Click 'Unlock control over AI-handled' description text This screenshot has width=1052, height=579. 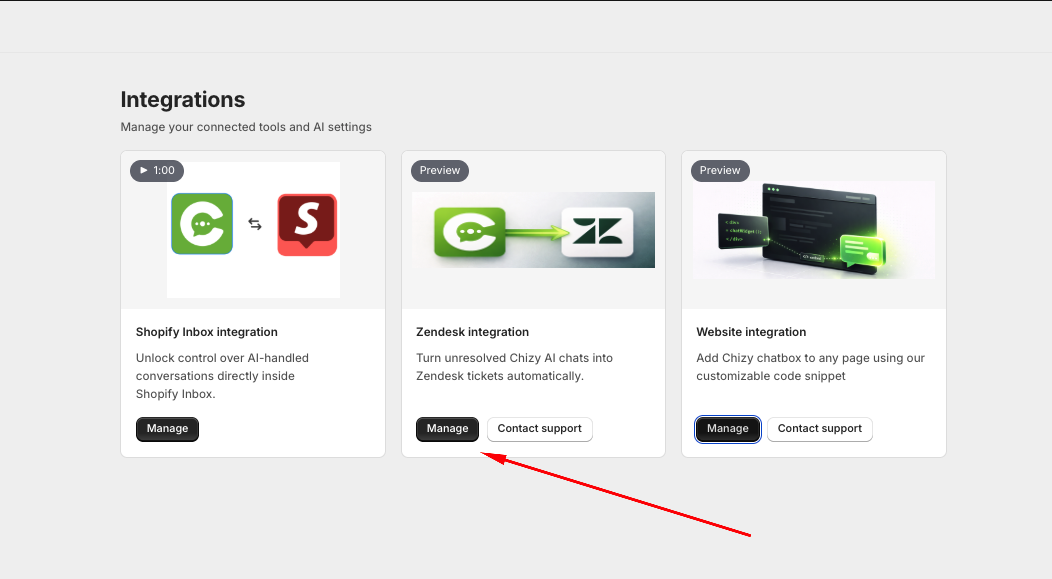coord(222,376)
